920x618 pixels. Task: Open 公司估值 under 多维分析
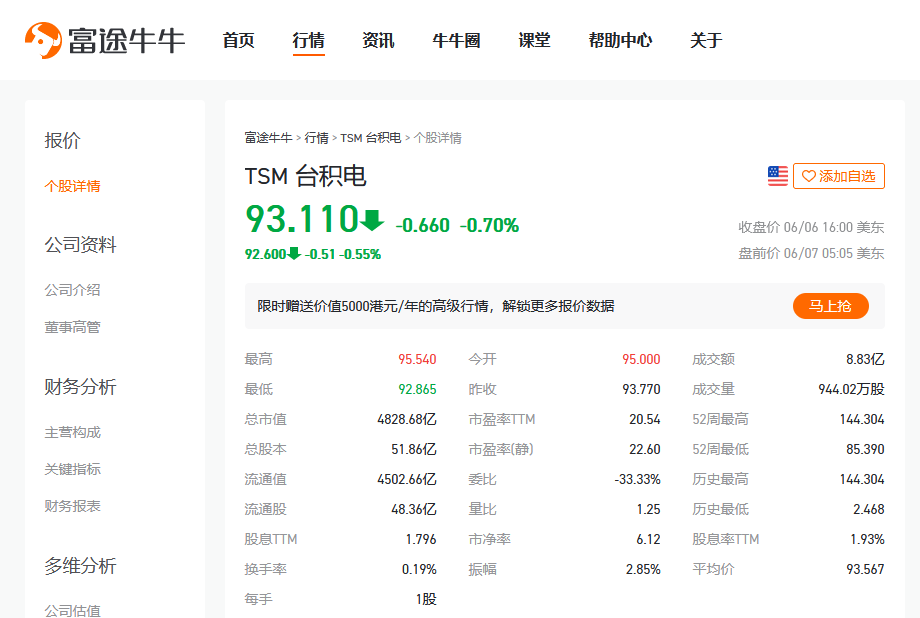click(x=75, y=610)
